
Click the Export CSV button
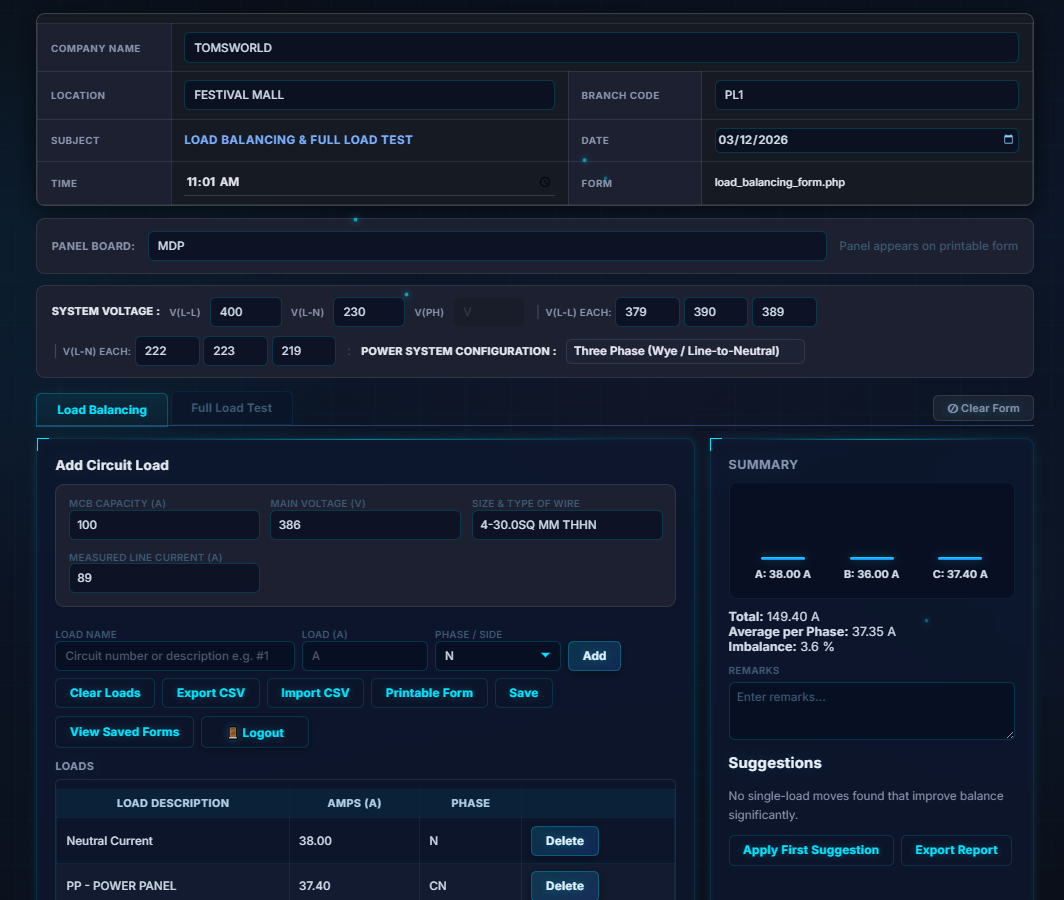tap(211, 693)
